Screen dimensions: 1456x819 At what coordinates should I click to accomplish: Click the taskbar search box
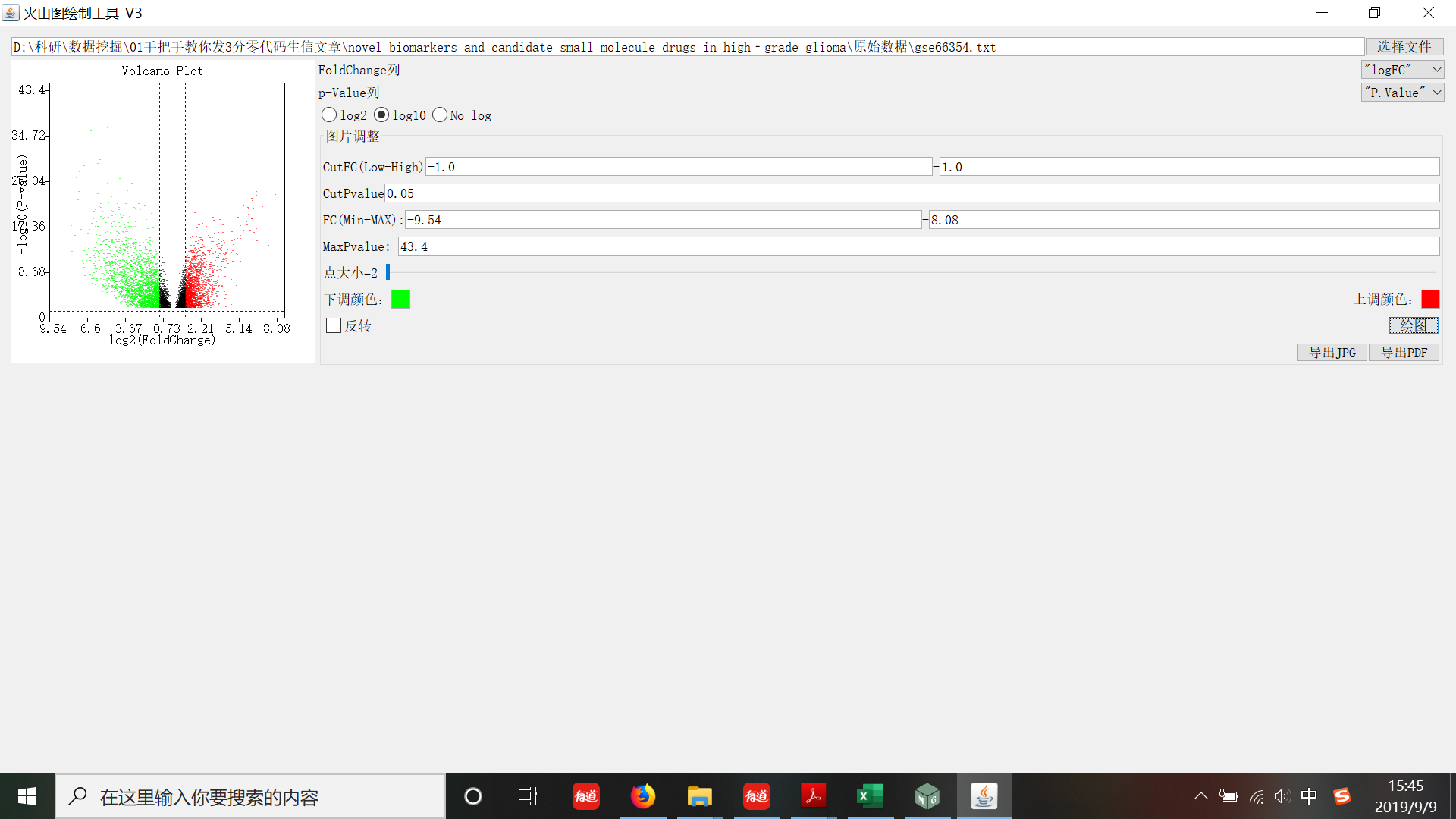[x=250, y=796]
